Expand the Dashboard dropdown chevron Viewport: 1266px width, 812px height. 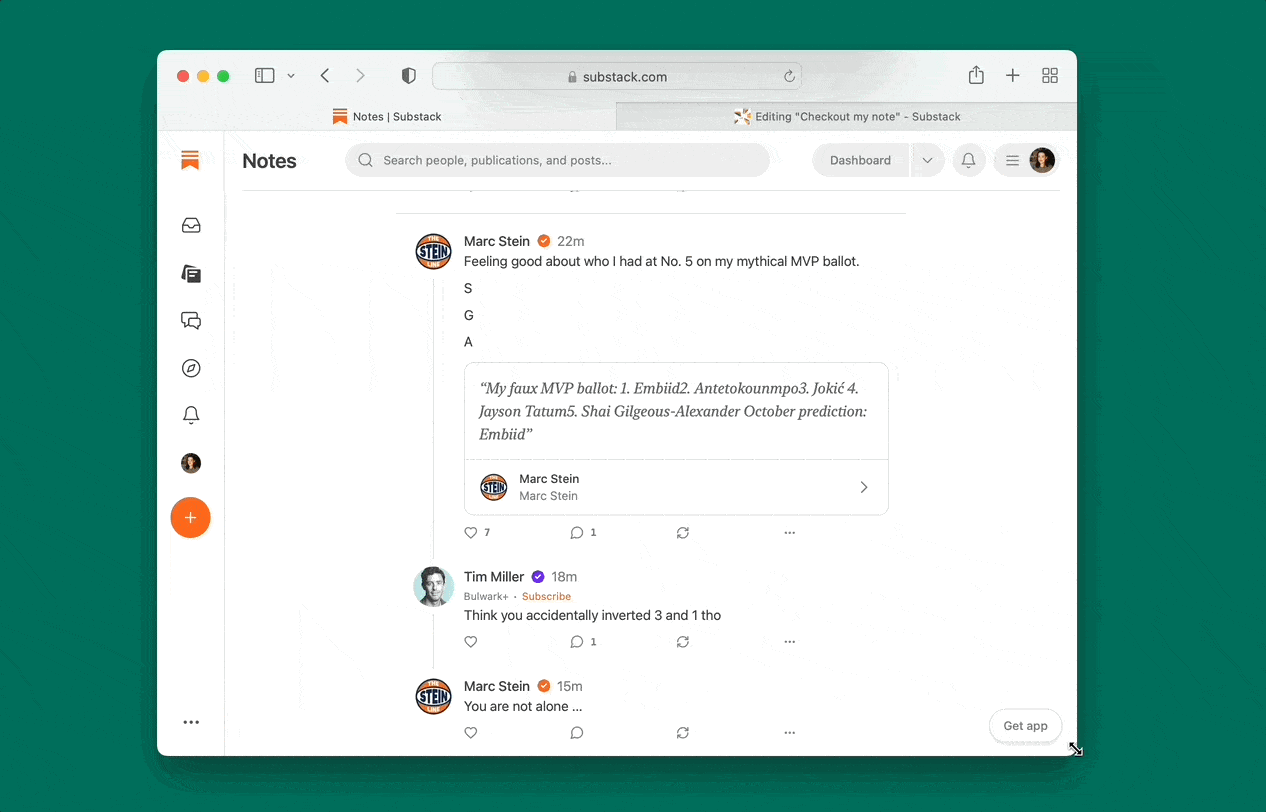927,160
